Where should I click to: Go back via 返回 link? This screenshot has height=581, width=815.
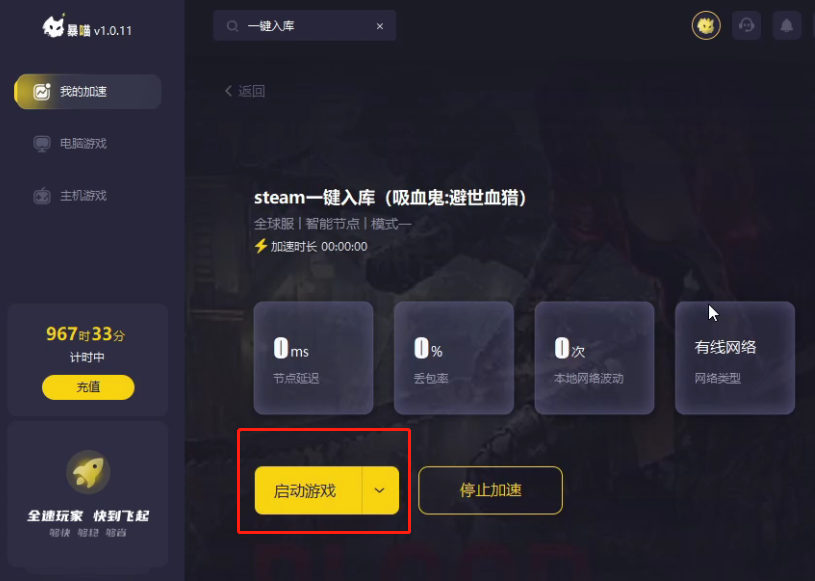pos(245,91)
